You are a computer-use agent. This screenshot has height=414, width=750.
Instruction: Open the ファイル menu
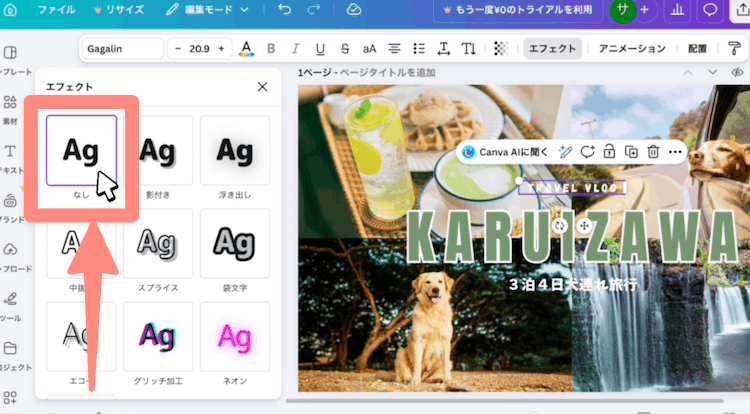tap(56, 10)
